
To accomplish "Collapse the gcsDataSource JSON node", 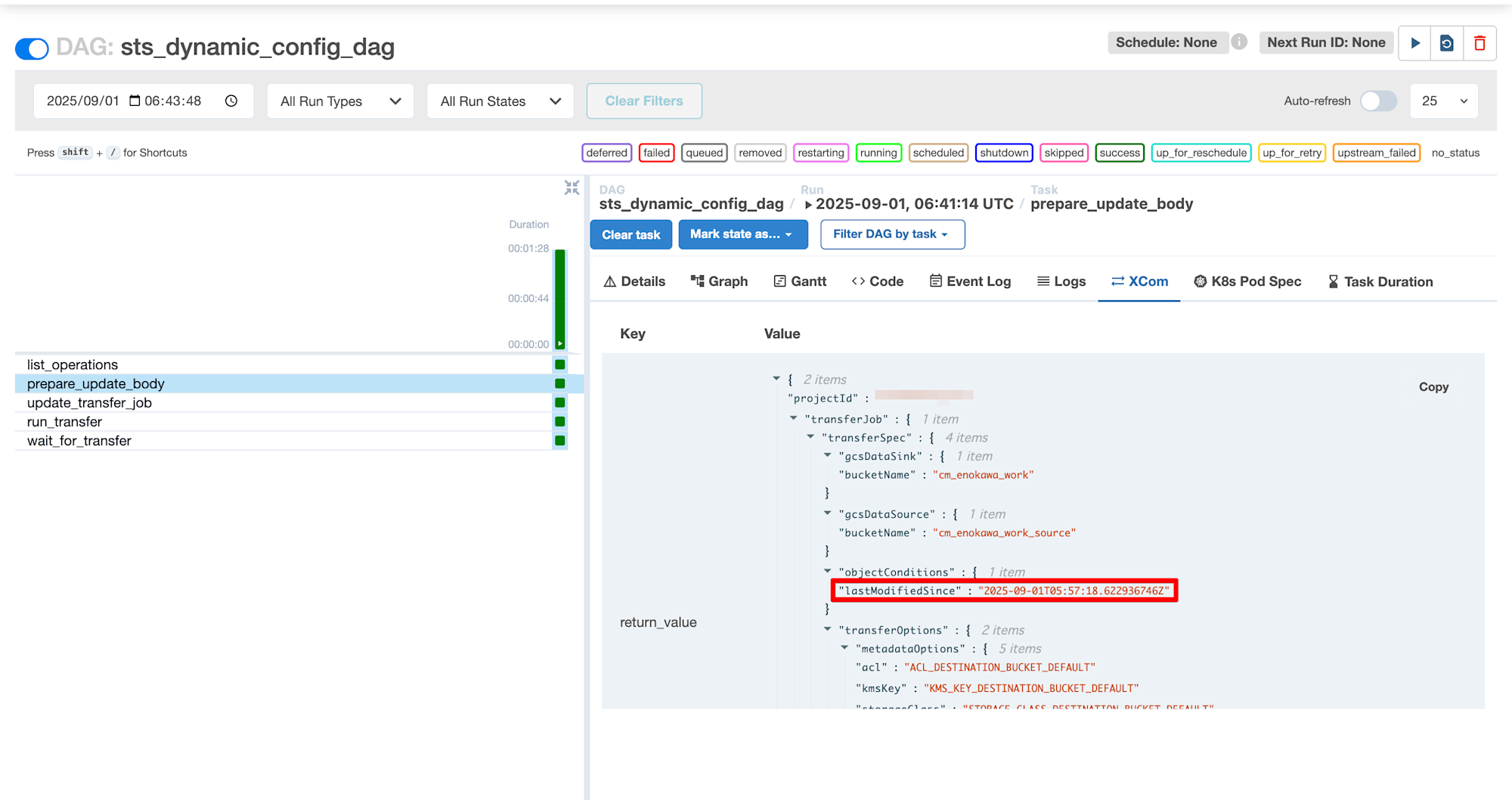I will 828,513.
